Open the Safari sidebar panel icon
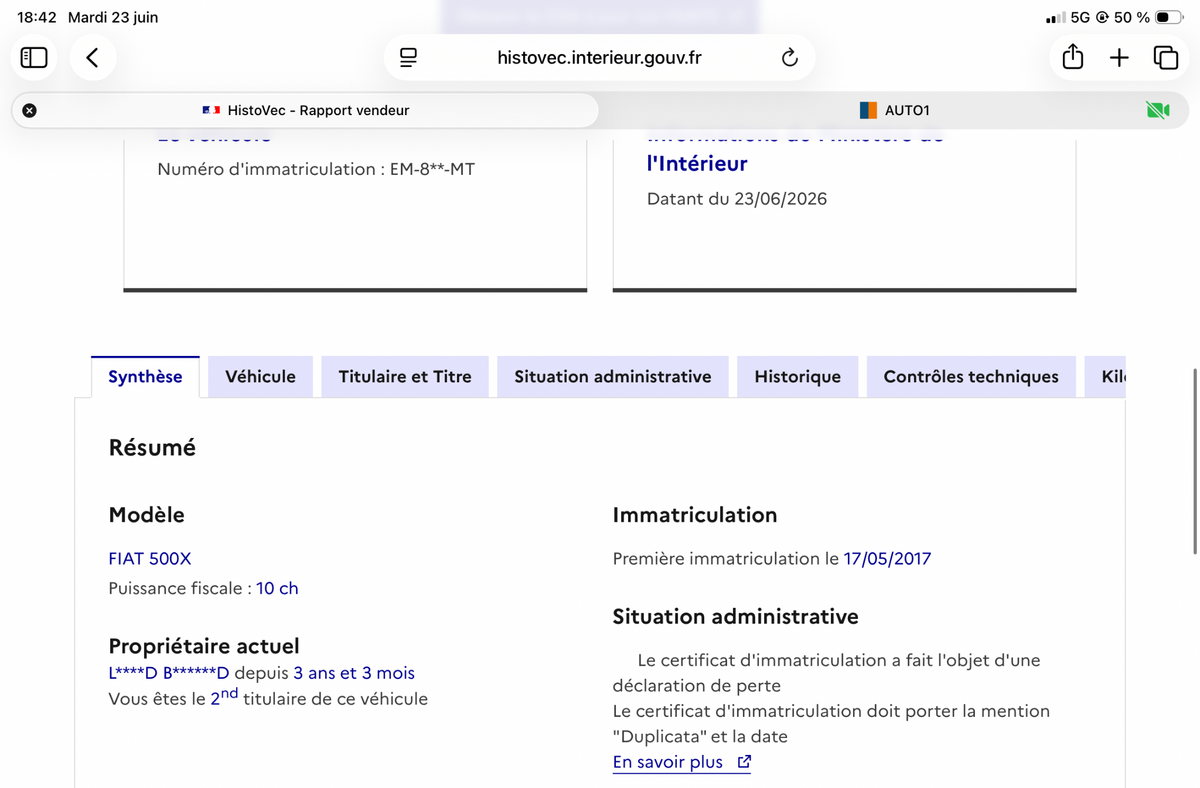 coord(34,58)
